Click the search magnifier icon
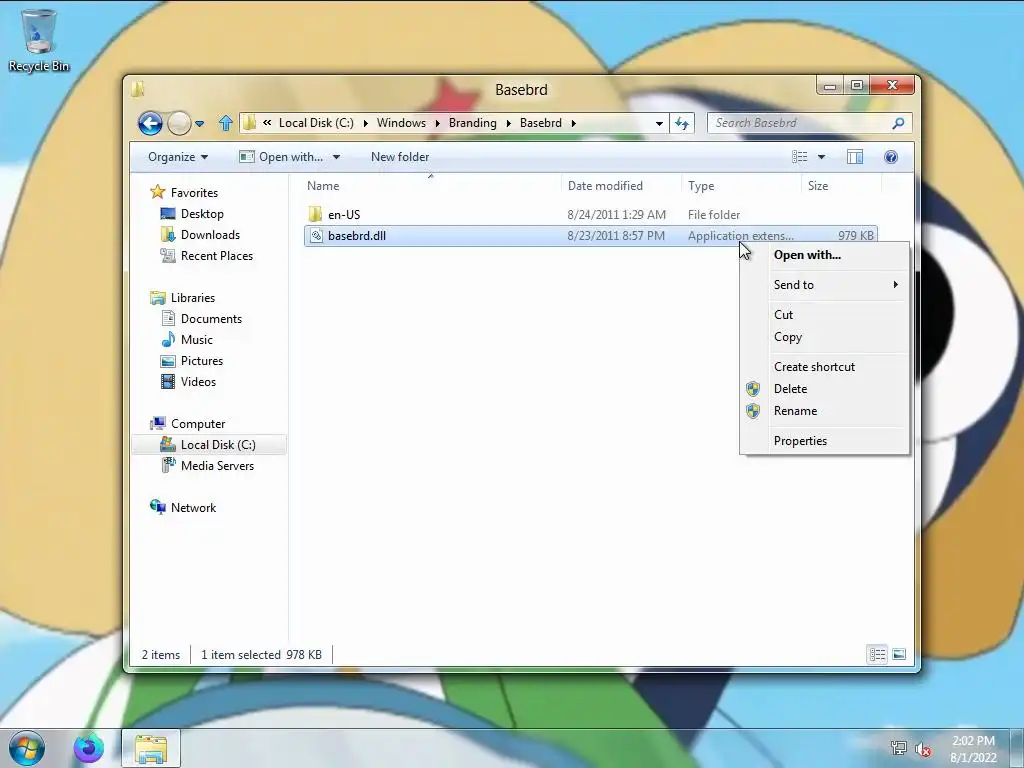The height and width of the screenshot is (768, 1024). (898, 123)
